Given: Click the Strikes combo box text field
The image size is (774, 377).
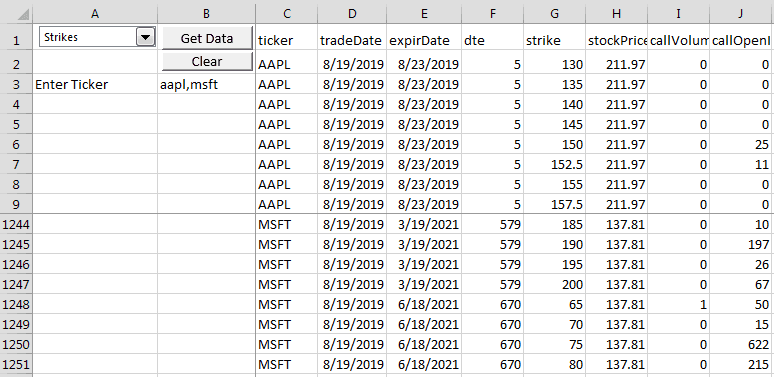Looking at the screenshot, I should (88, 37).
